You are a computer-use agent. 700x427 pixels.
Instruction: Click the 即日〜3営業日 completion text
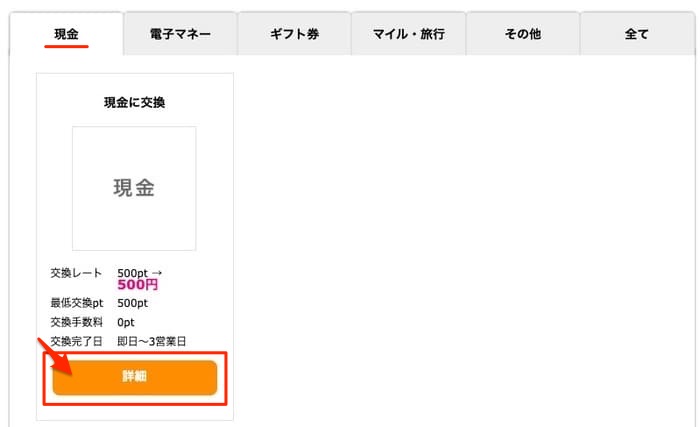pyautogui.click(x=152, y=341)
